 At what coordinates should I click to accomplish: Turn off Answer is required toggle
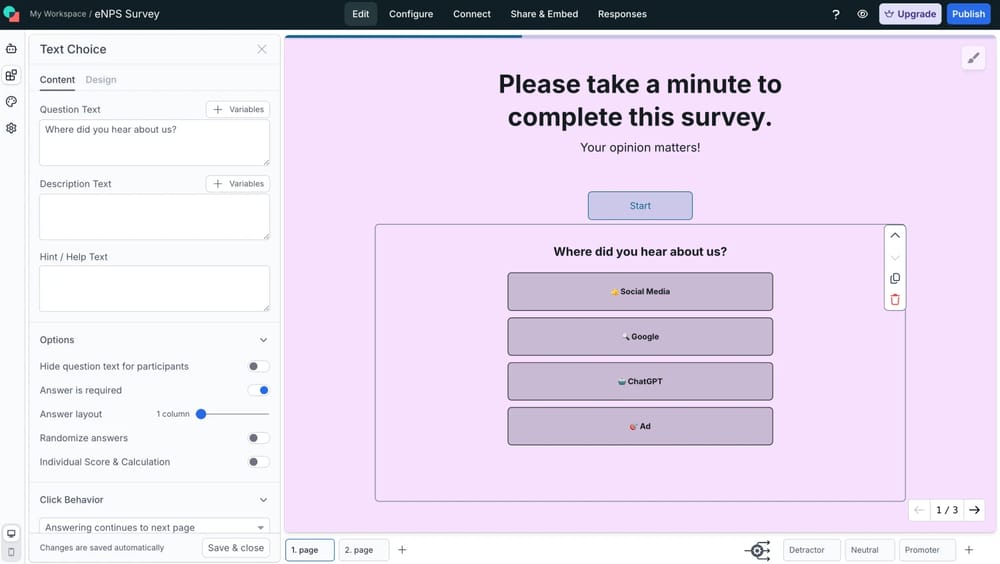tap(258, 391)
